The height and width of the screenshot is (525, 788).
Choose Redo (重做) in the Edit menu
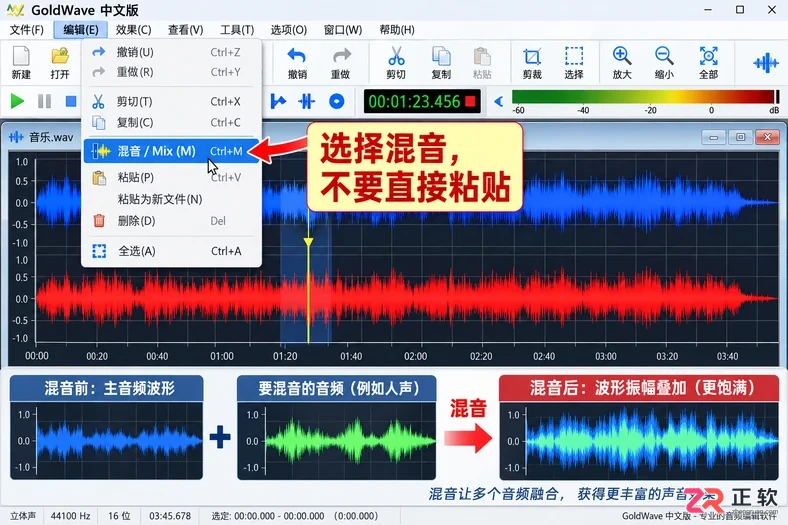point(171,72)
